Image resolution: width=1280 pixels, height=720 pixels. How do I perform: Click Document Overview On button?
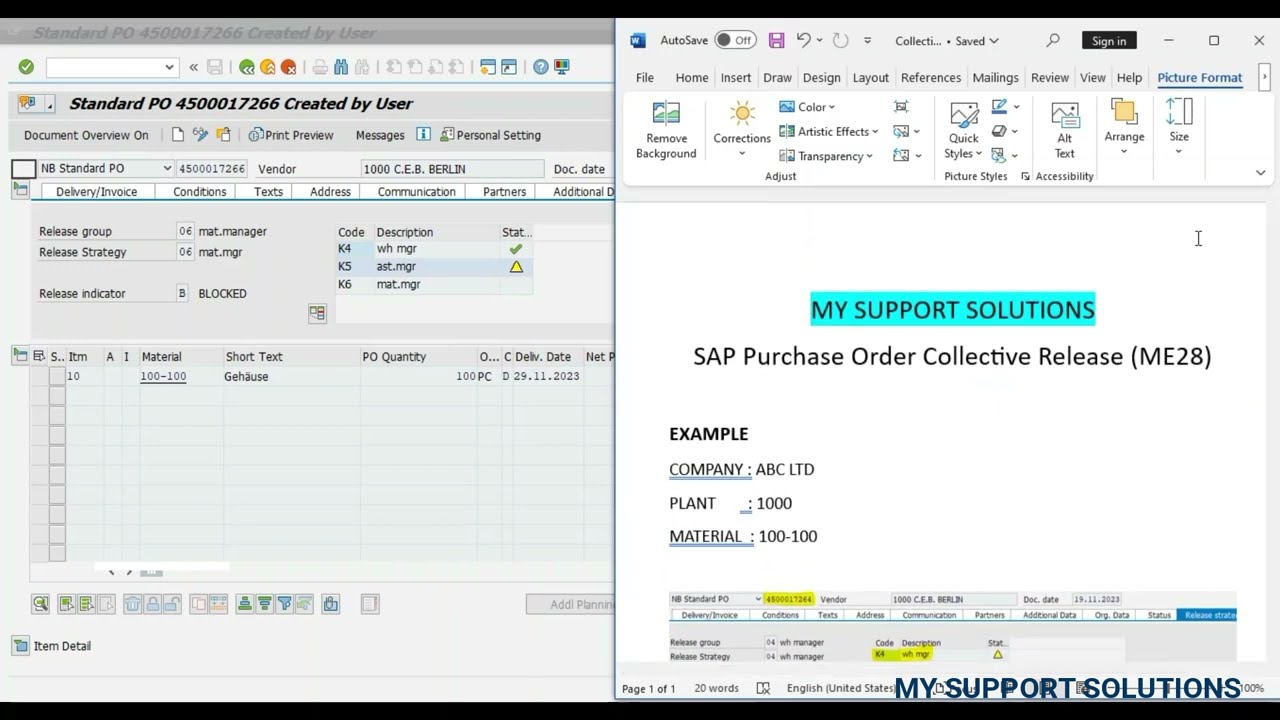coord(86,135)
